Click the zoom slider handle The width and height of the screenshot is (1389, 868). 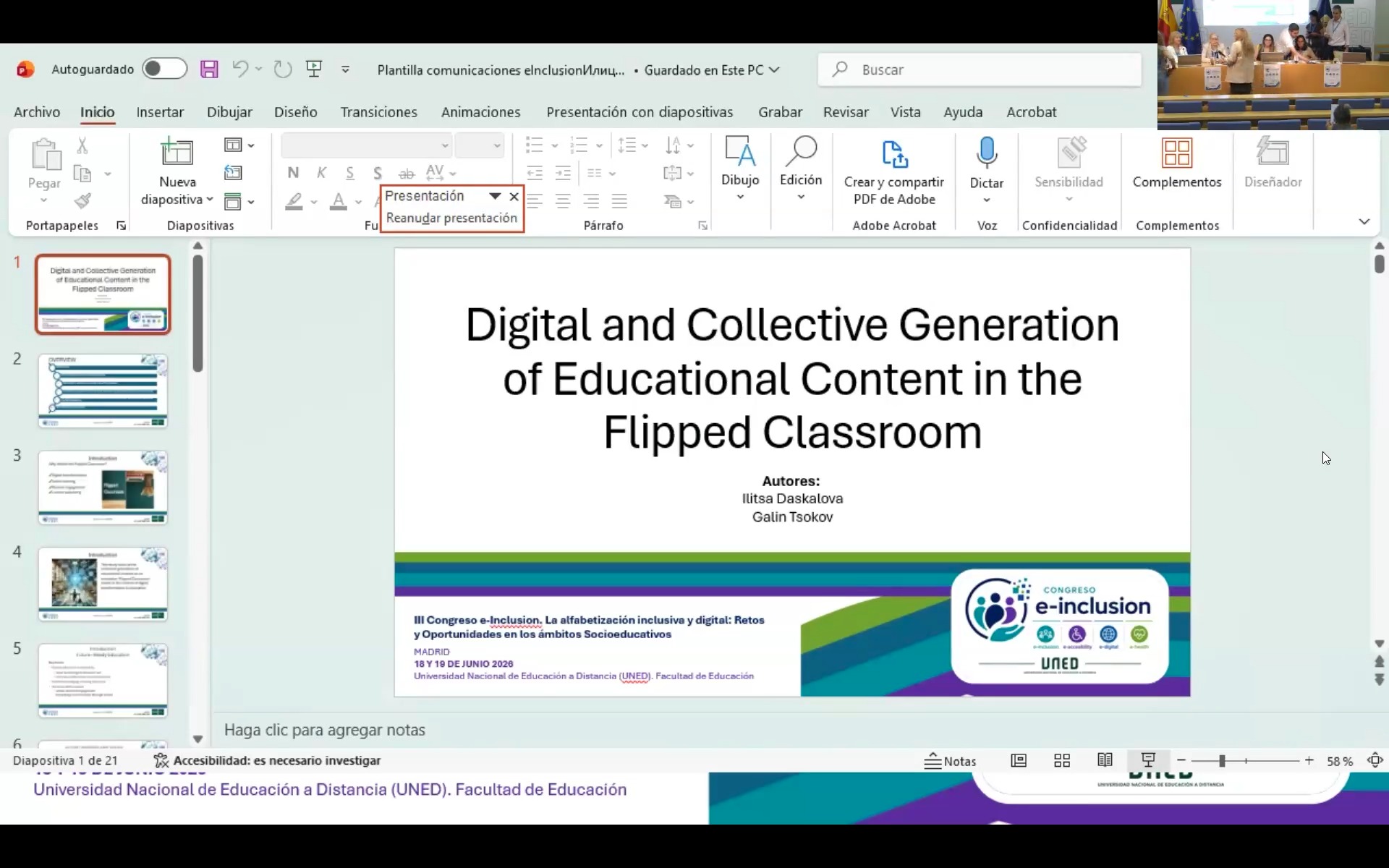tap(1222, 761)
